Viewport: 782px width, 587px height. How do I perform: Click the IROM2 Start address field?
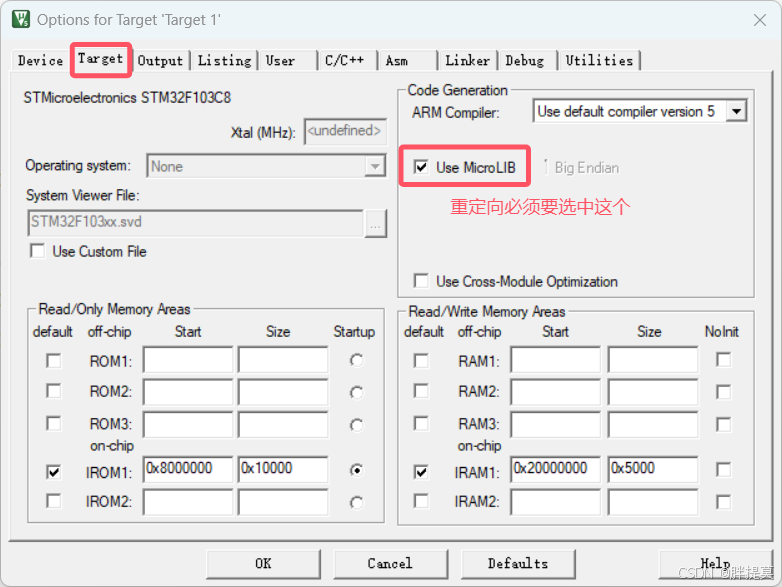coord(188,502)
